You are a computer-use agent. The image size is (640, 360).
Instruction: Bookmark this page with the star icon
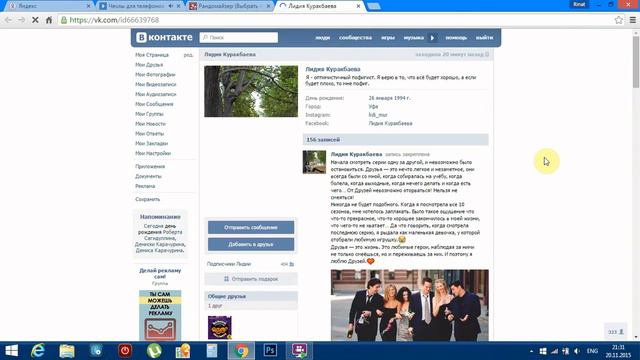coord(619,20)
